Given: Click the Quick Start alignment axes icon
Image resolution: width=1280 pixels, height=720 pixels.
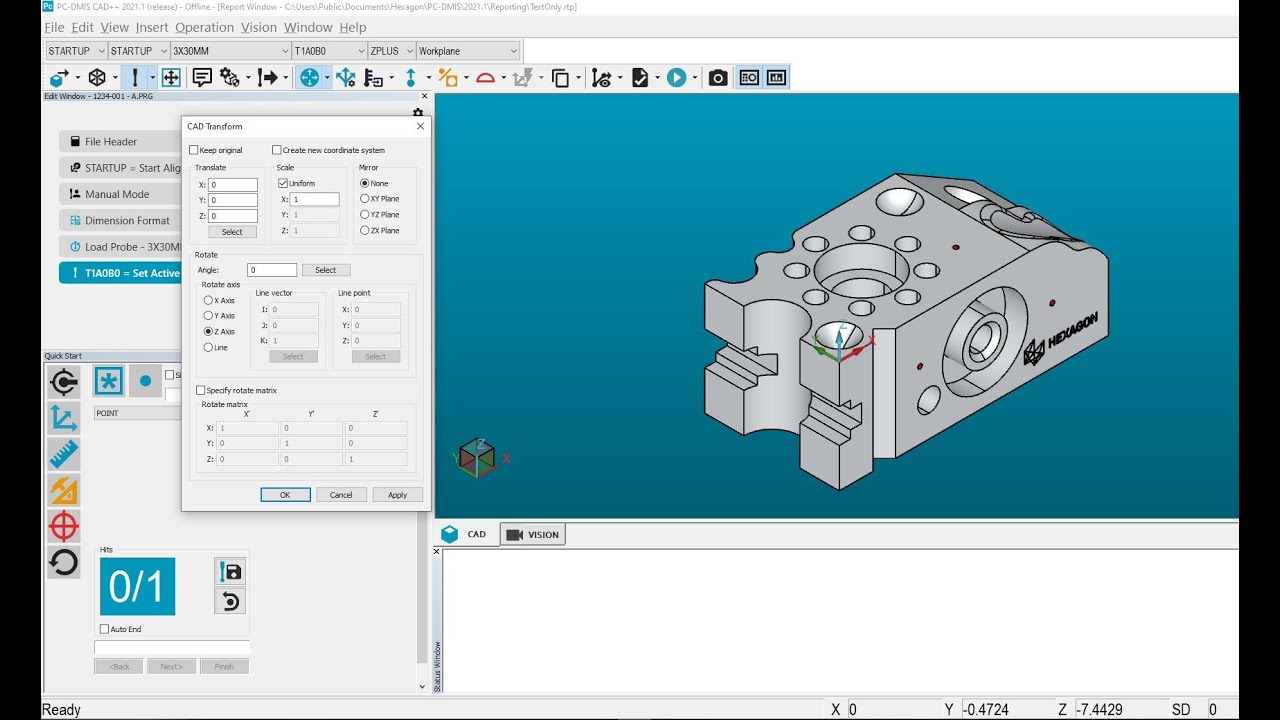Looking at the screenshot, I should 63,418.
